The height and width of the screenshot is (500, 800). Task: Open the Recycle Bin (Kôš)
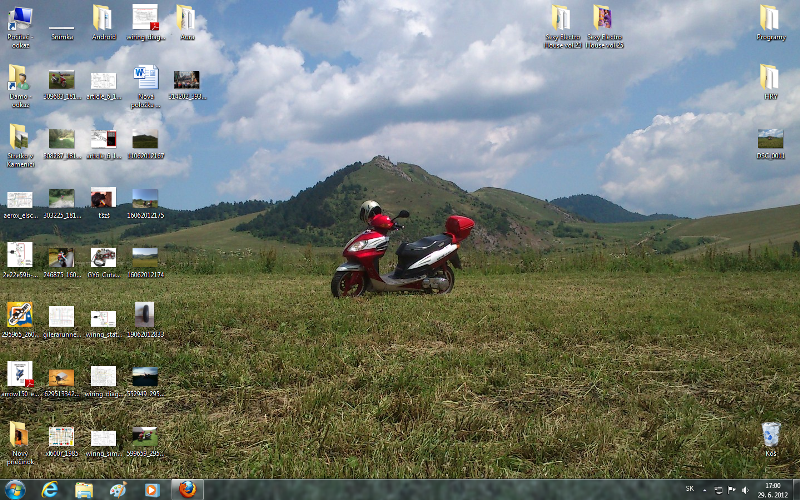pyautogui.click(x=770, y=435)
